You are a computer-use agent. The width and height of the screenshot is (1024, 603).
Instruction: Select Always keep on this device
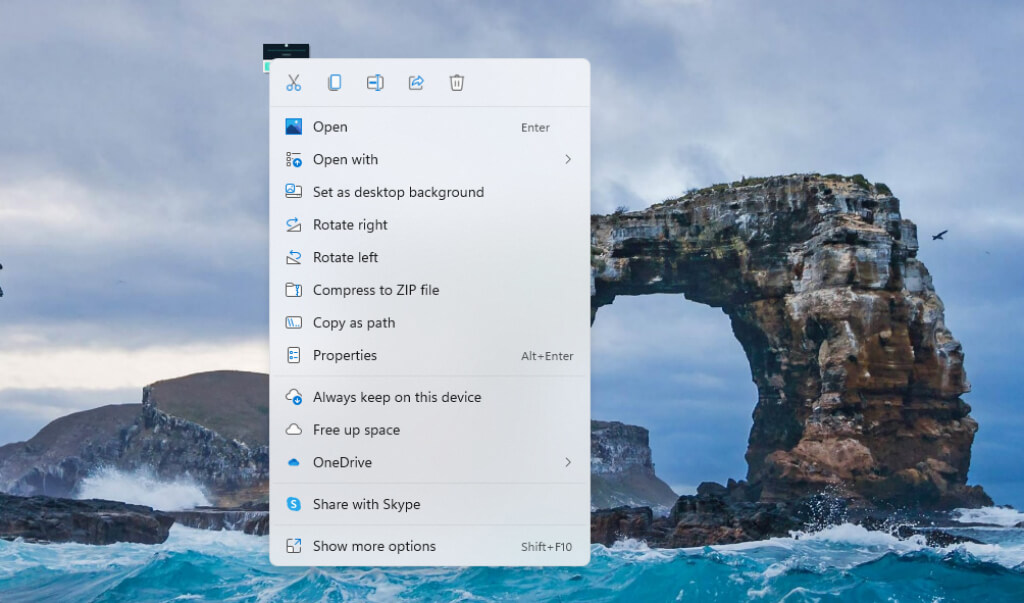point(396,398)
